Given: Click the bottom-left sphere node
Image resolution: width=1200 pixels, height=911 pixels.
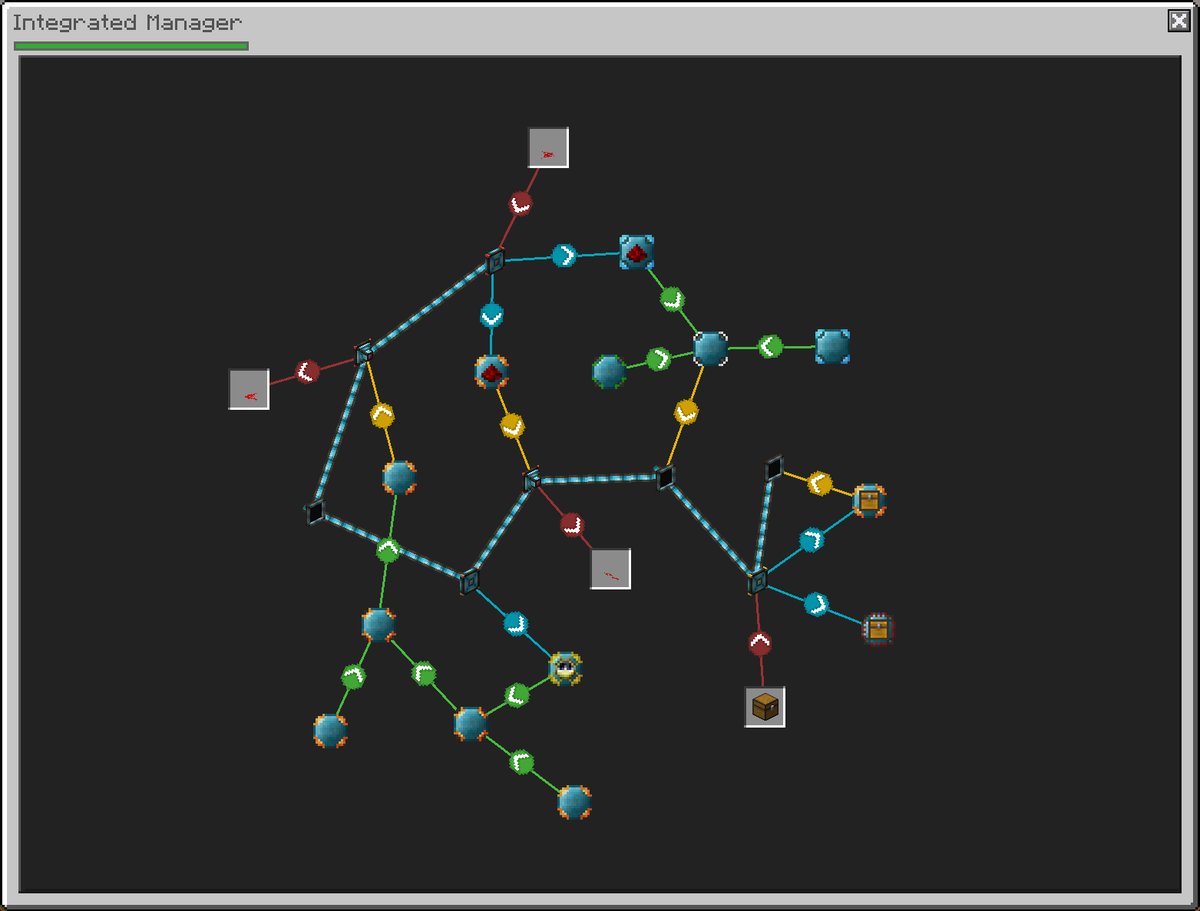Looking at the screenshot, I should click(x=330, y=731).
